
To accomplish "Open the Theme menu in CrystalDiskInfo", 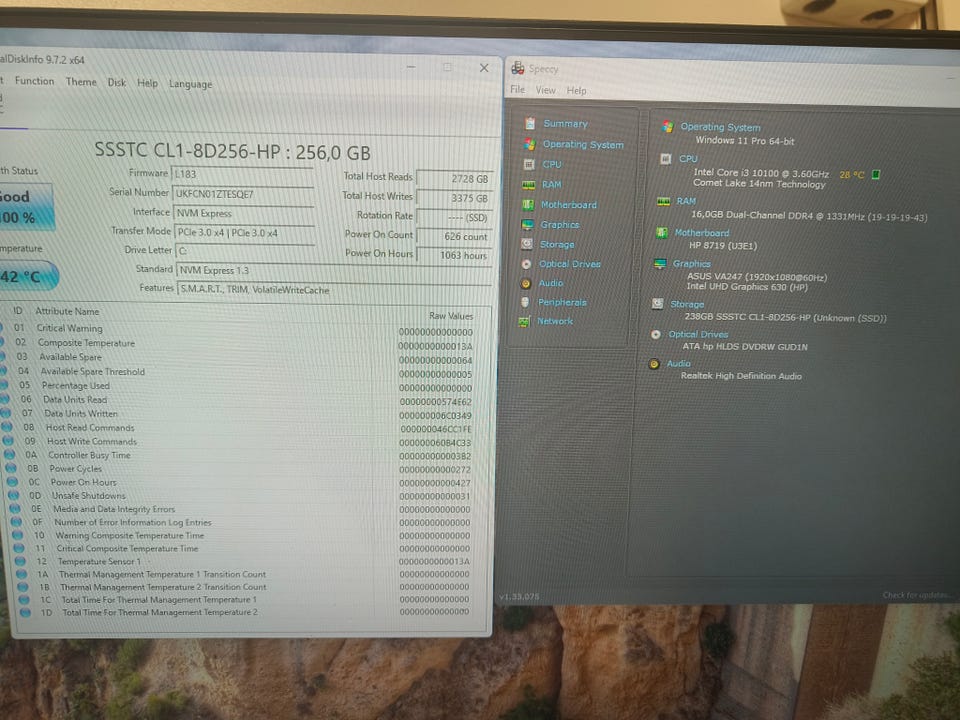I will 81,82.
